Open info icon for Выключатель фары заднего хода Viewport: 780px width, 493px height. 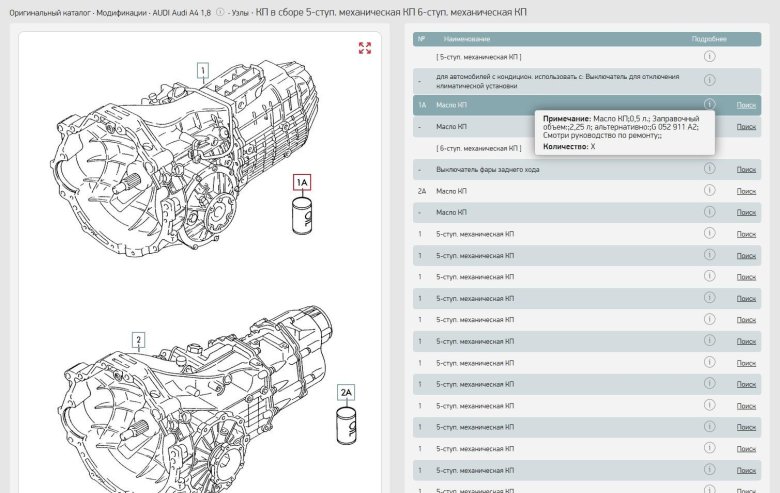coord(709,169)
